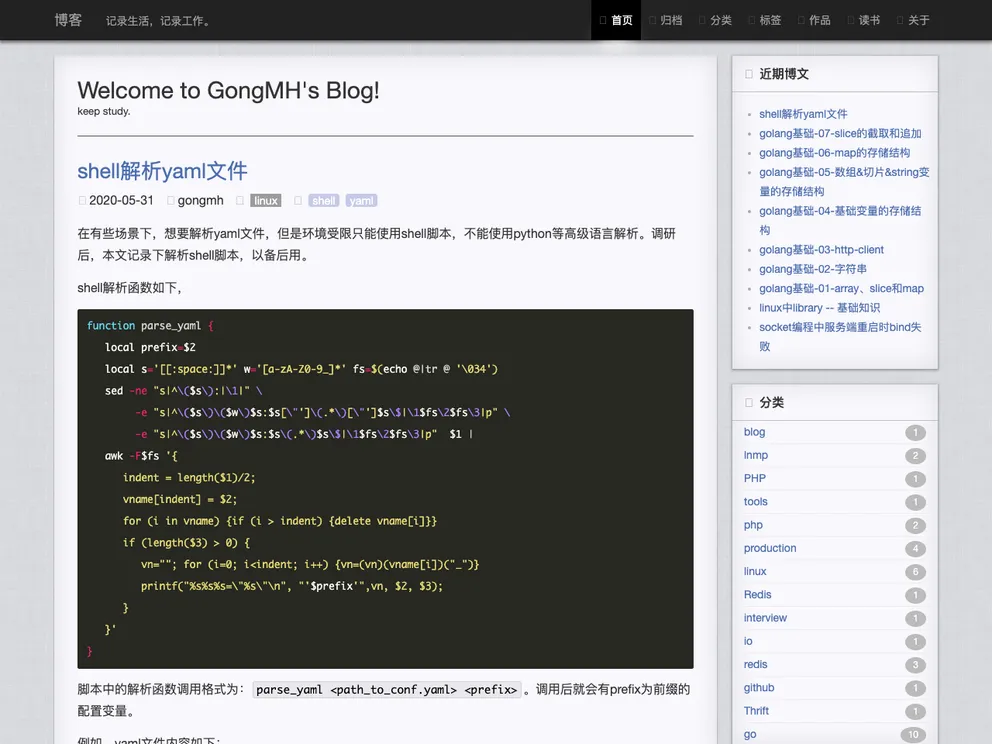Open socket编程 bind失败 recent post

pyautogui.click(x=839, y=336)
